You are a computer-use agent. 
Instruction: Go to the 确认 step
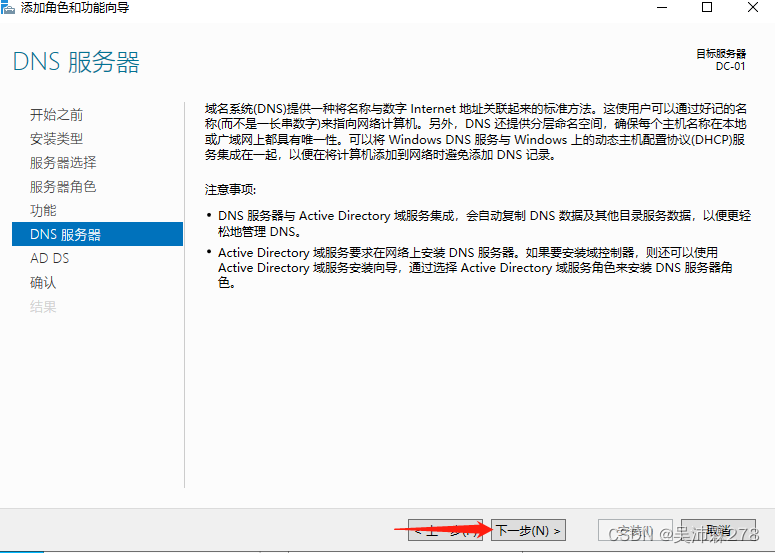pos(43,282)
